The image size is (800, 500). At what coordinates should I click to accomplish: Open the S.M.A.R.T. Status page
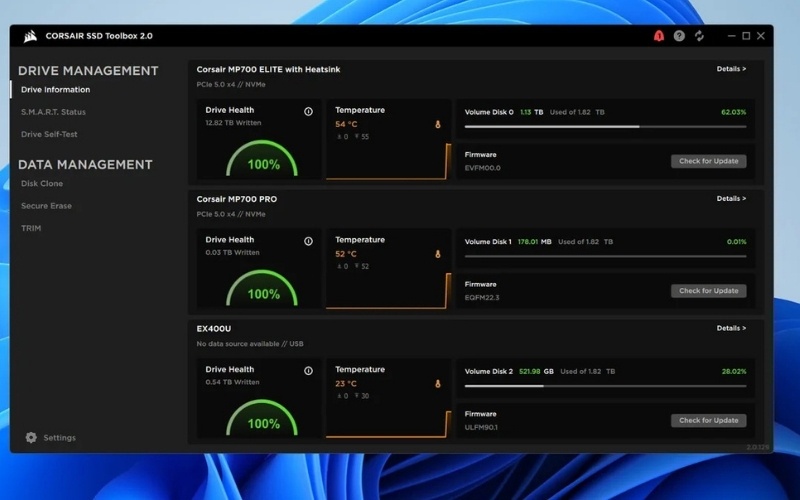tap(53, 112)
